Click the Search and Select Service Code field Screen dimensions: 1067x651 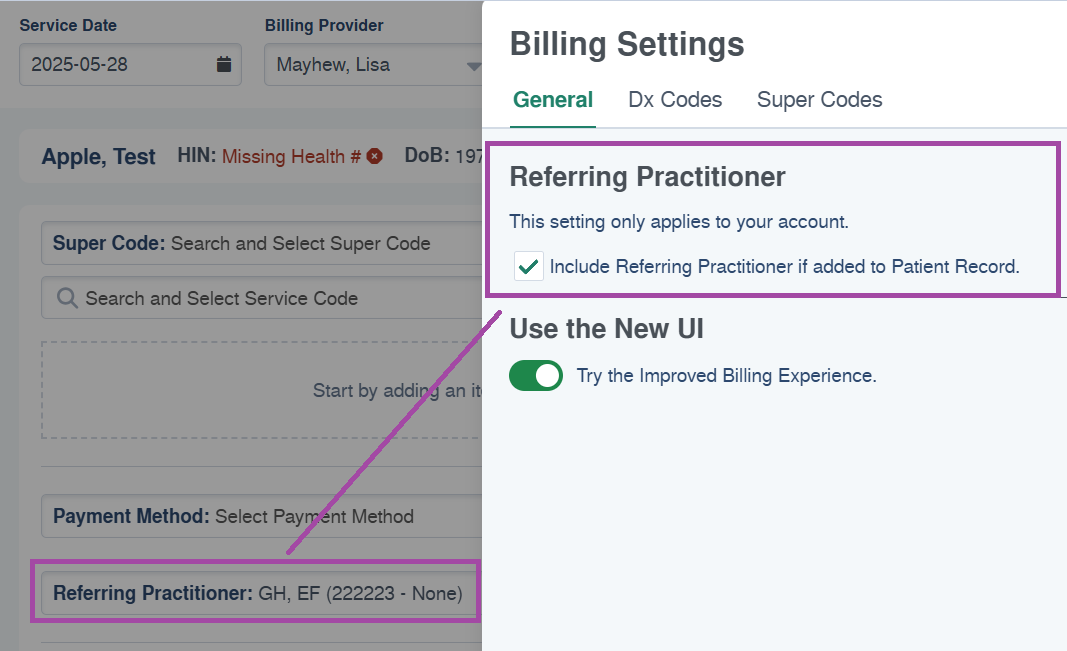[x=261, y=298]
